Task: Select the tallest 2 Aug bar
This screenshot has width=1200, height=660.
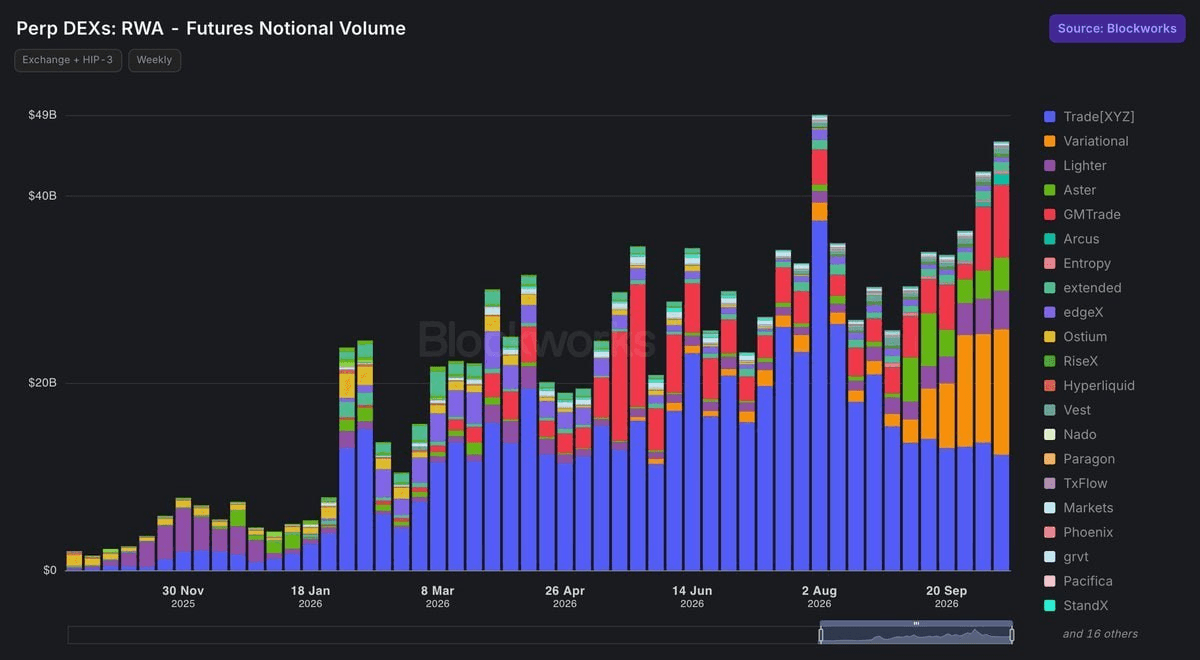Action: pos(819,343)
